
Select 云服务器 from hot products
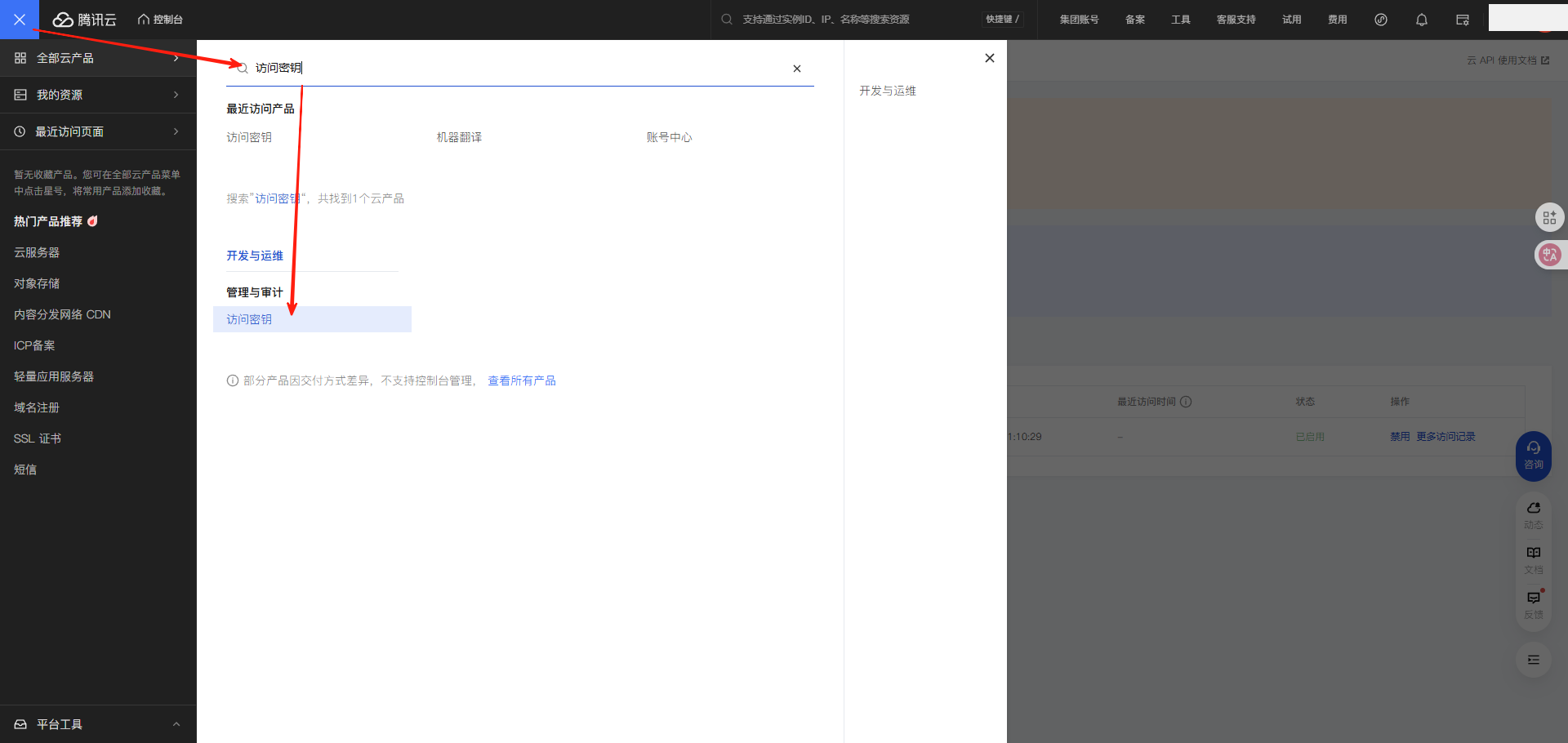[x=37, y=252]
